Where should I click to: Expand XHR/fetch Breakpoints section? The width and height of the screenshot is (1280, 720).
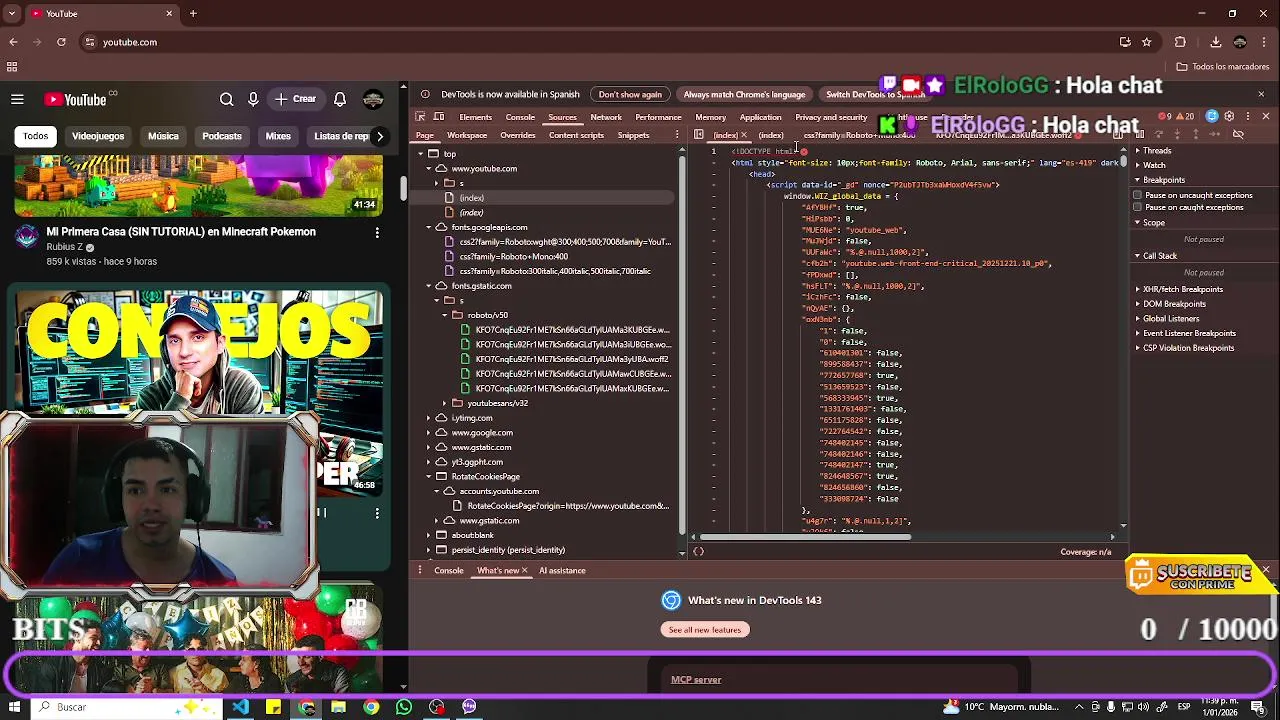point(1182,289)
